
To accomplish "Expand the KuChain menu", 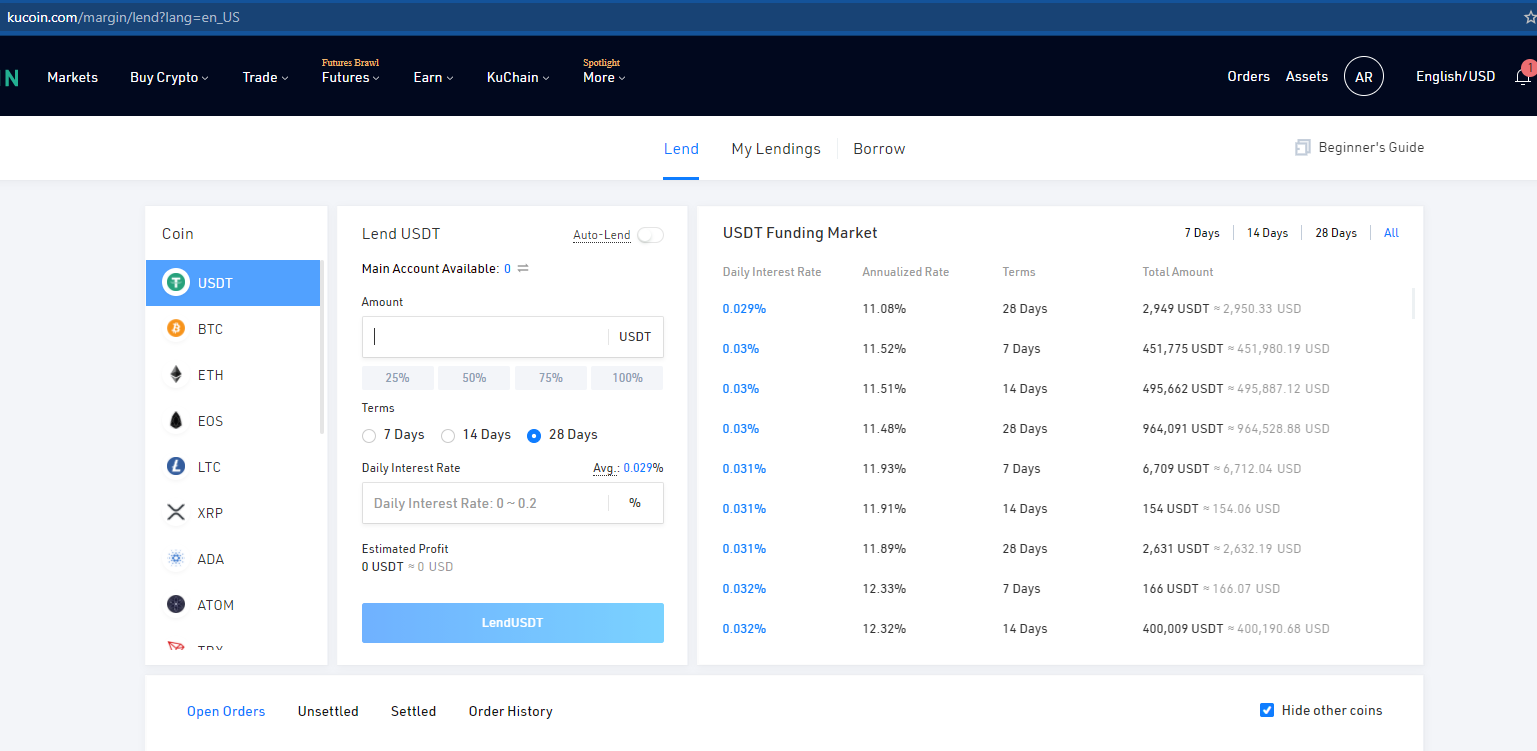I will (x=518, y=77).
